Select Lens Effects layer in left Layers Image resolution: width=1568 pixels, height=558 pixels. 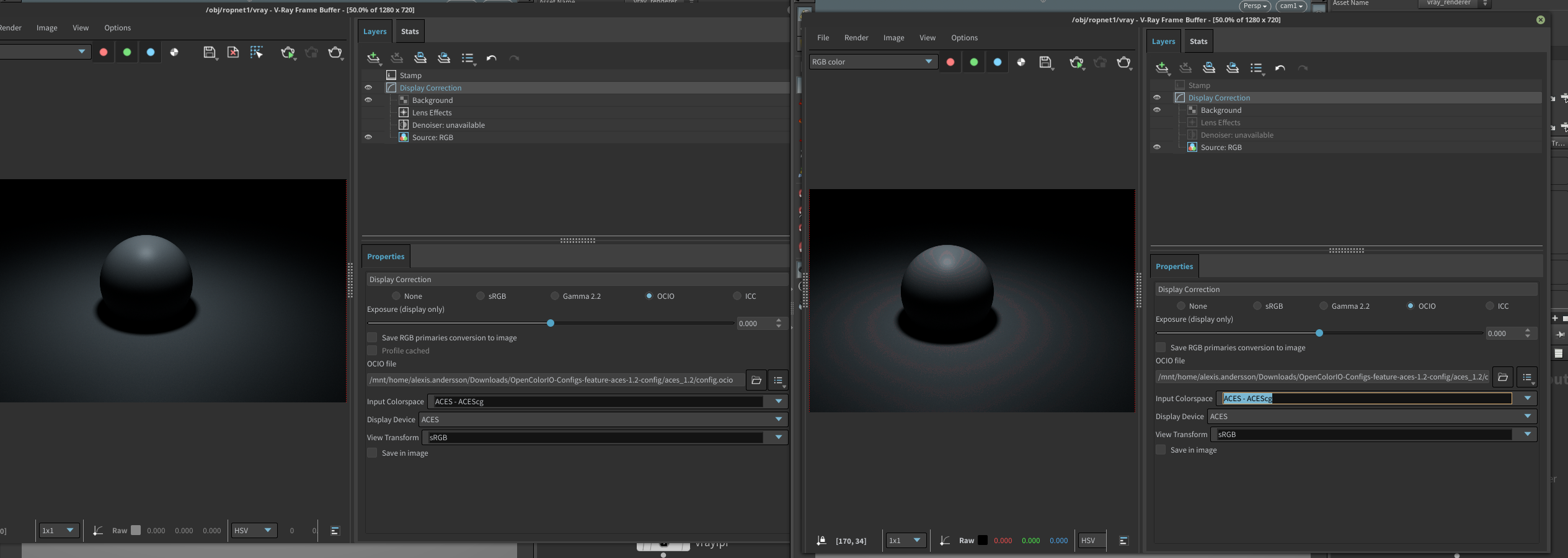coord(432,112)
